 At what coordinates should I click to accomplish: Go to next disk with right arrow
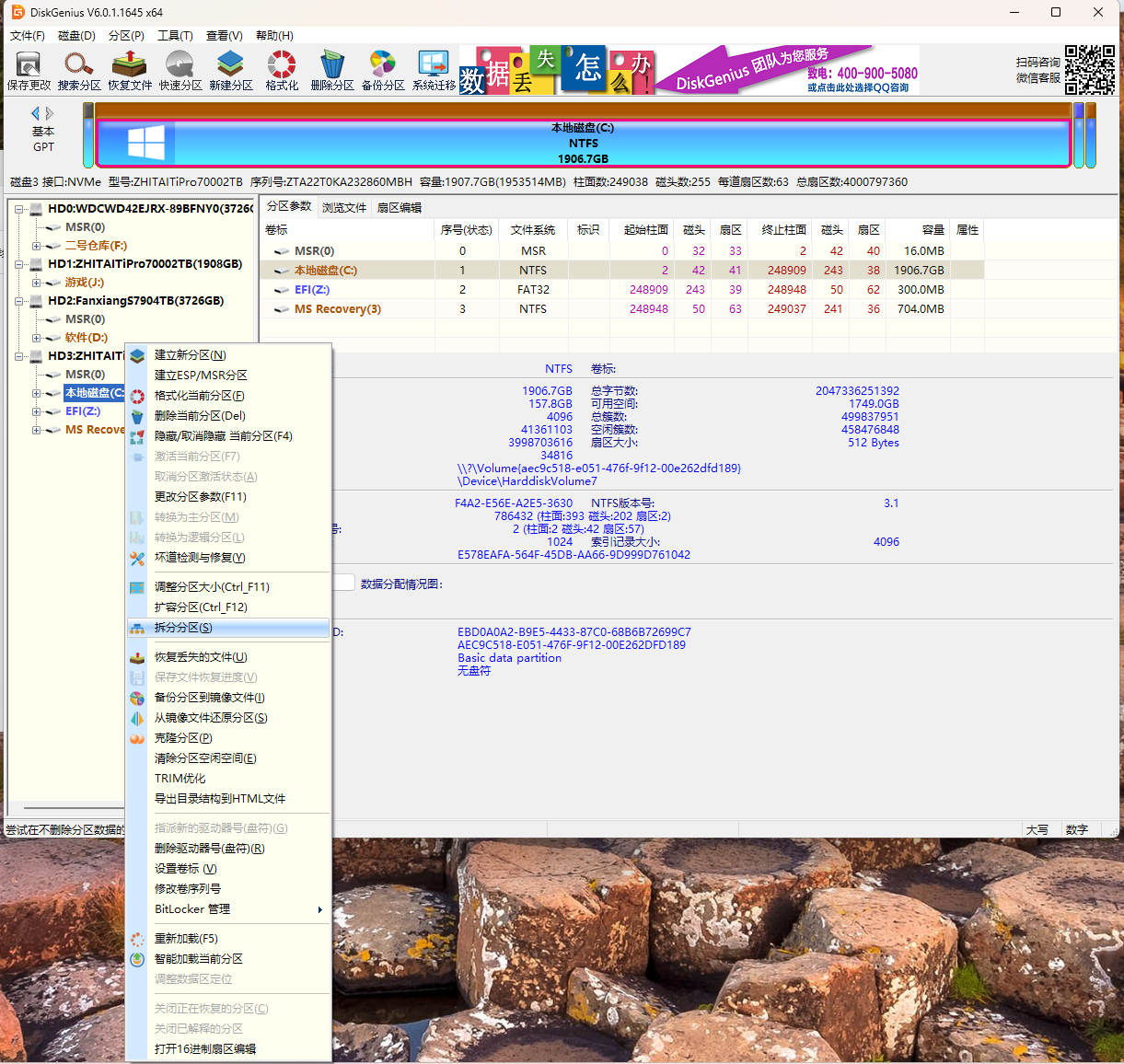coord(50,113)
